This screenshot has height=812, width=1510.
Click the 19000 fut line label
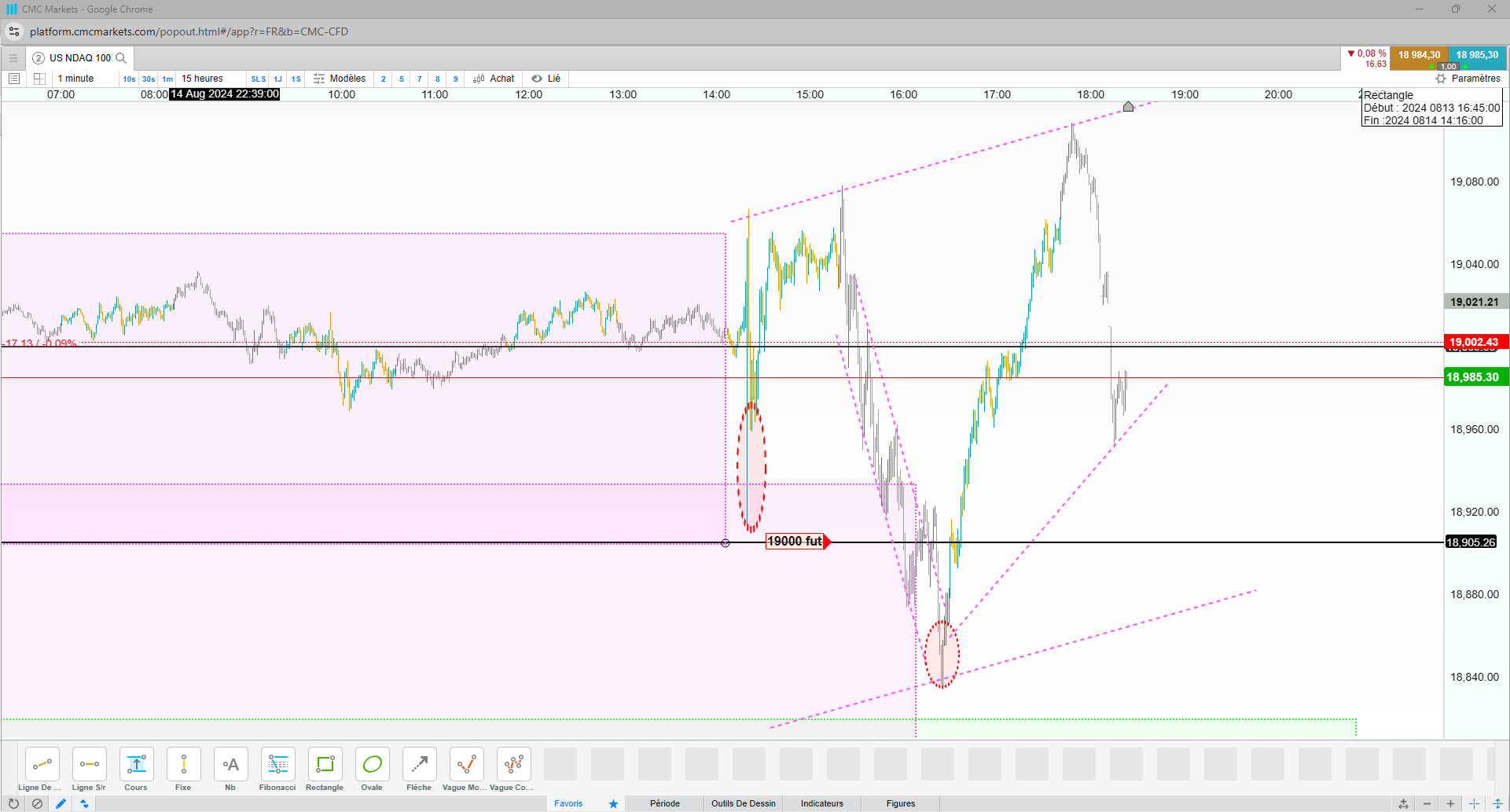795,541
